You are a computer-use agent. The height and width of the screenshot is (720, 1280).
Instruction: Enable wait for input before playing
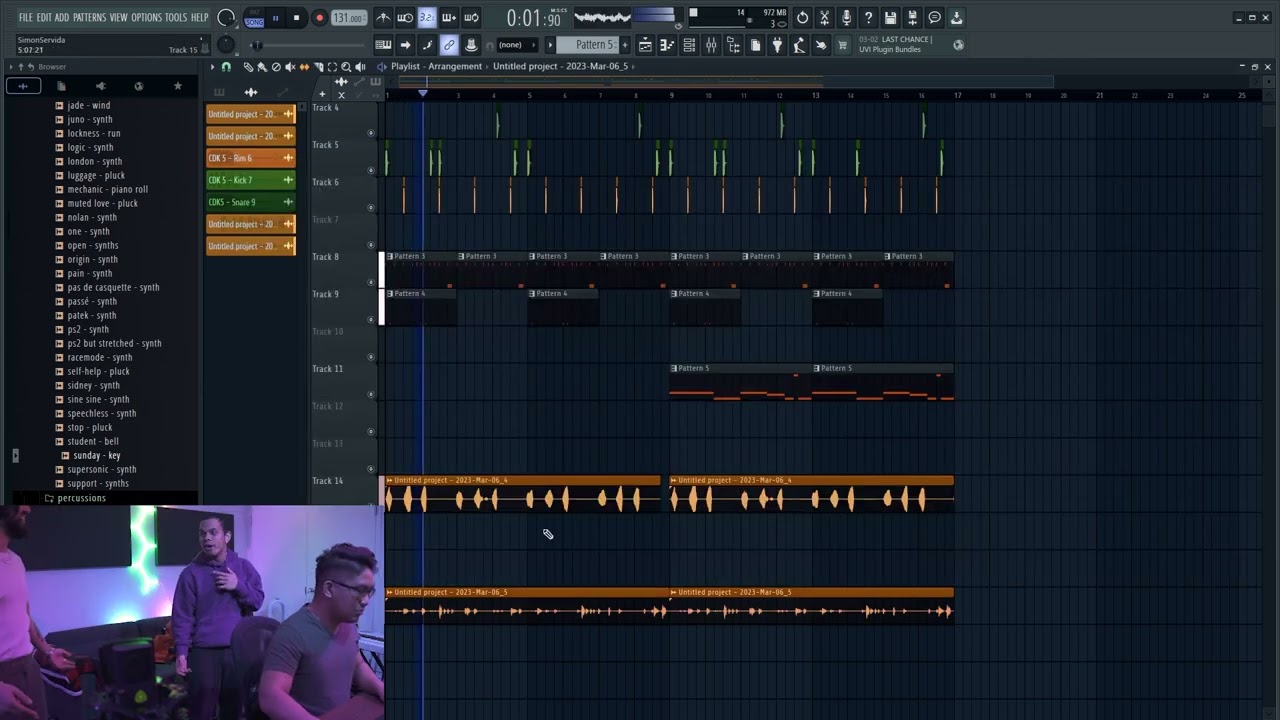click(405, 17)
